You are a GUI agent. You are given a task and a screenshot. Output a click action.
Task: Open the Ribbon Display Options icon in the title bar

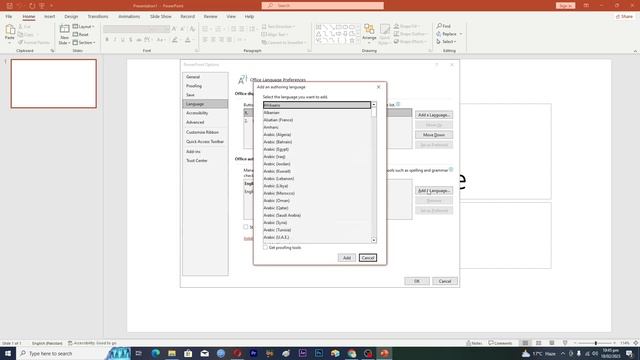[x=586, y=6]
